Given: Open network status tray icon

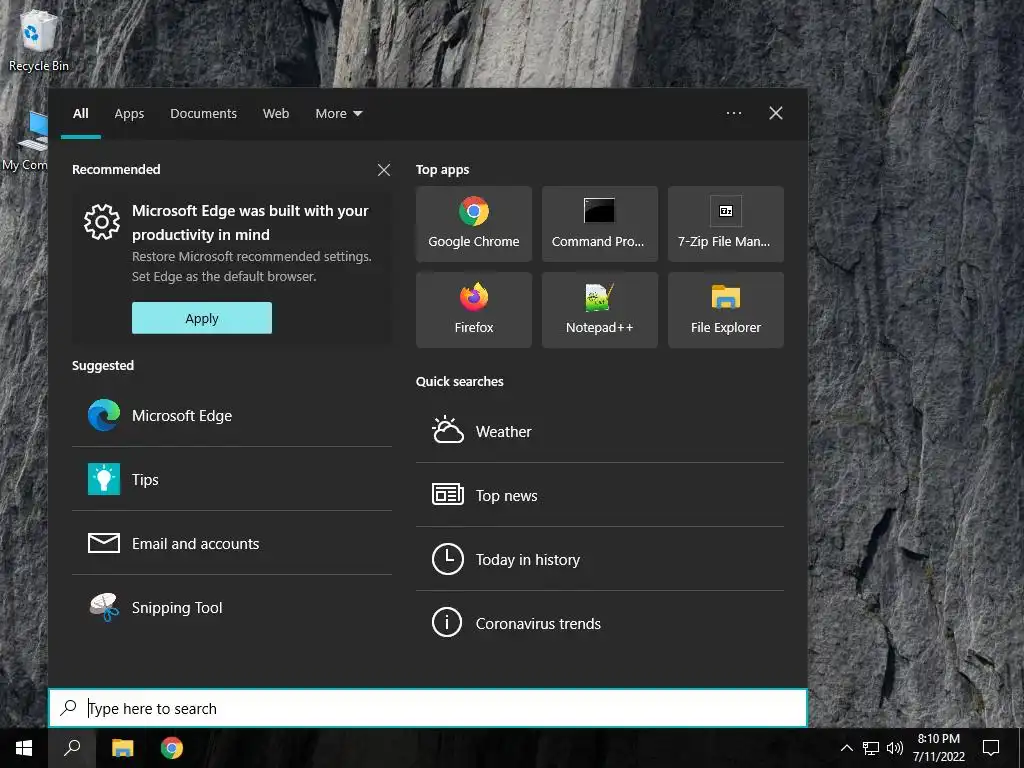Looking at the screenshot, I should 871,748.
